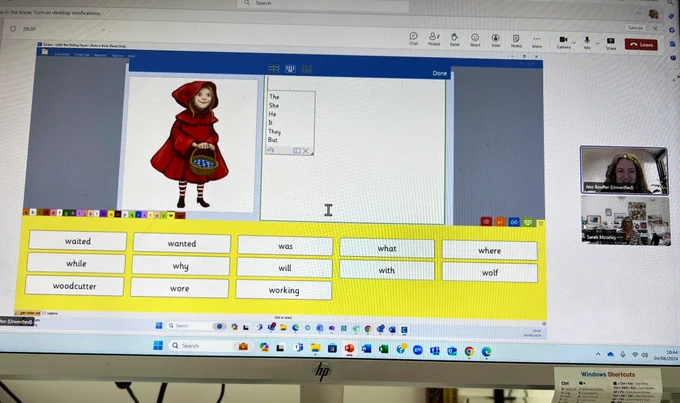This screenshot has width=680, height=403.
Task: Click the red delete word icon
Action: [486, 221]
